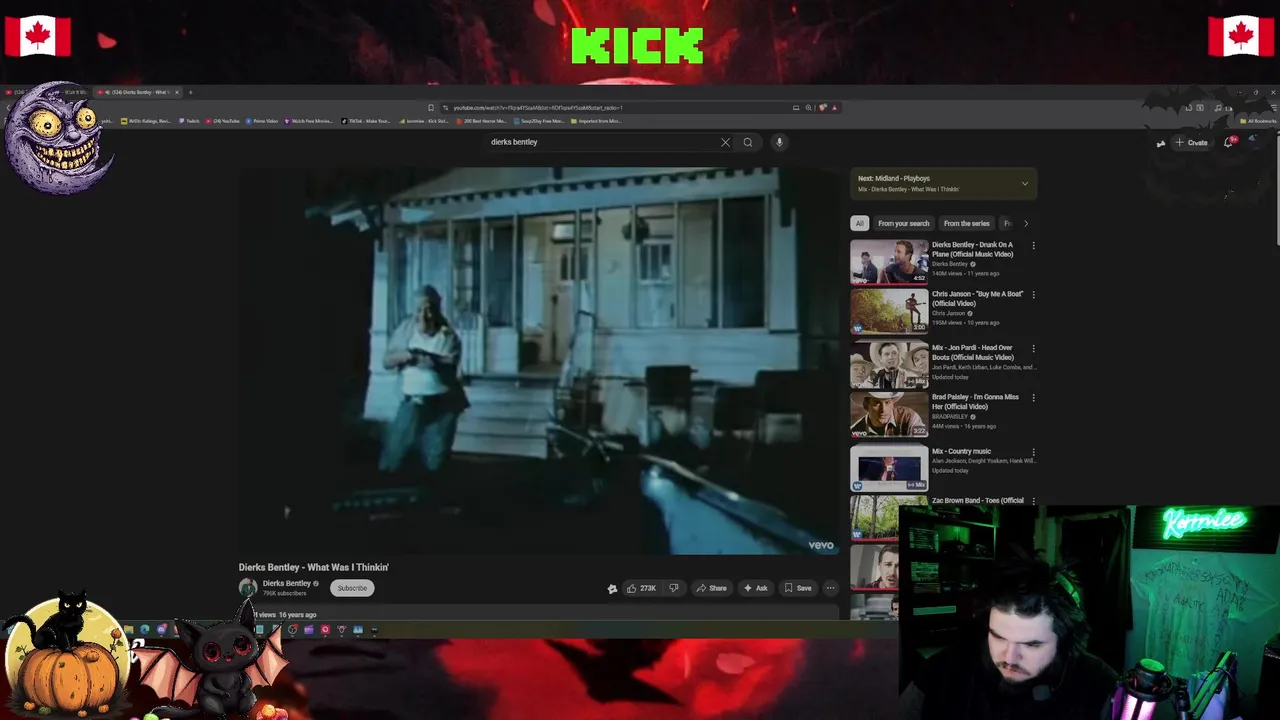This screenshot has width=1280, height=720.
Task: Open Chris Janson Buy Me A Boat thumbnail
Action: 889,311
